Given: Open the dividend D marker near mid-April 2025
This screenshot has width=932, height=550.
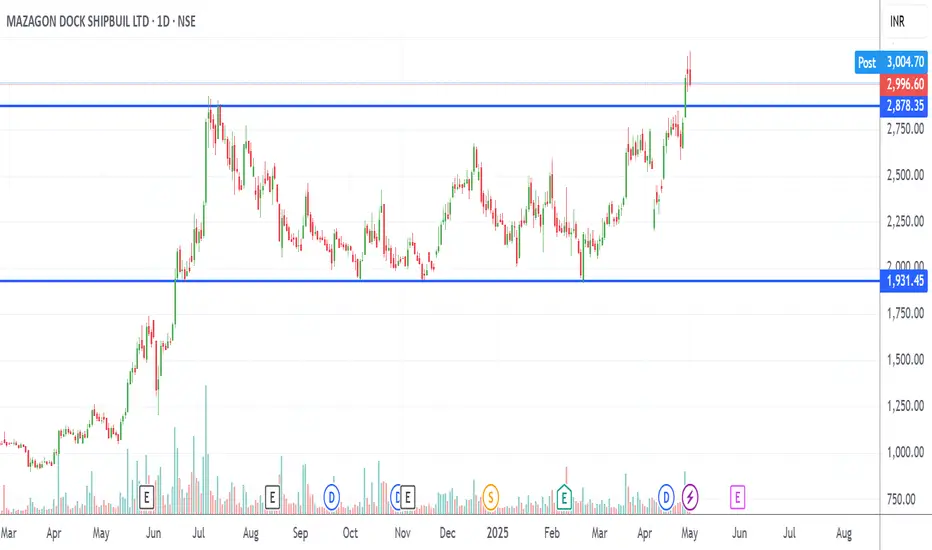Looking at the screenshot, I should click(x=666, y=497).
